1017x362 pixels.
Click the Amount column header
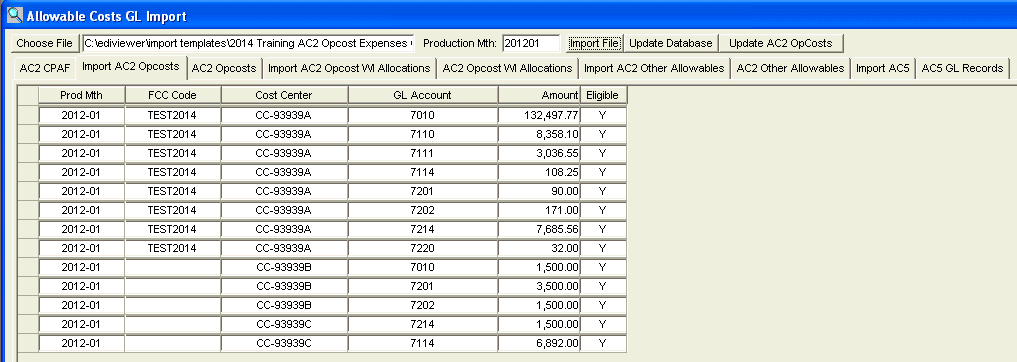click(x=539, y=95)
